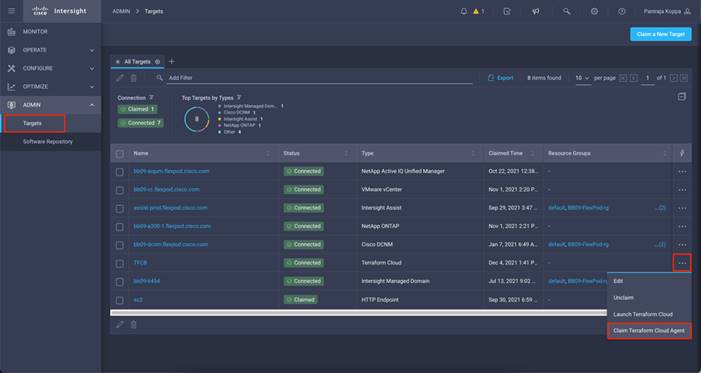This screenshot has height=373, width=701.
Task: Sort by the Status column arrows
Action: point(346,153)
